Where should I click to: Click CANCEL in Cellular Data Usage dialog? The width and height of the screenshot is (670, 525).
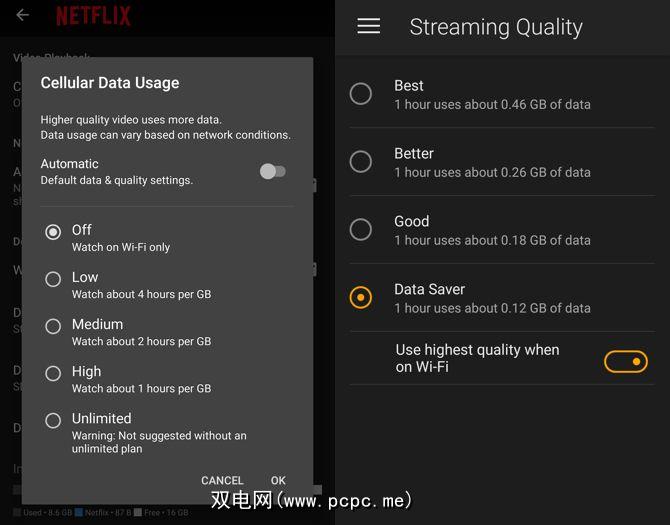[222, 480]
